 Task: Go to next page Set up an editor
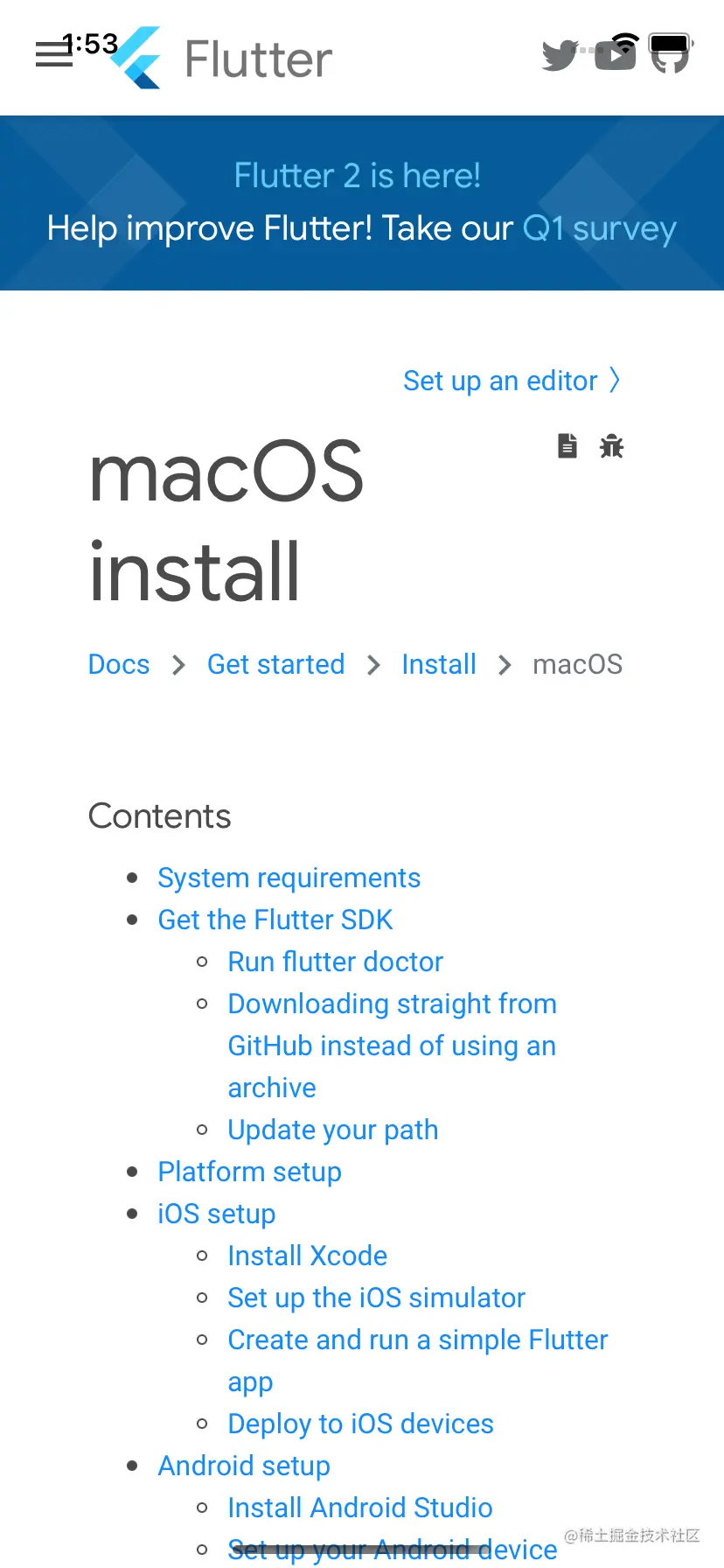(x=512, y=381)
